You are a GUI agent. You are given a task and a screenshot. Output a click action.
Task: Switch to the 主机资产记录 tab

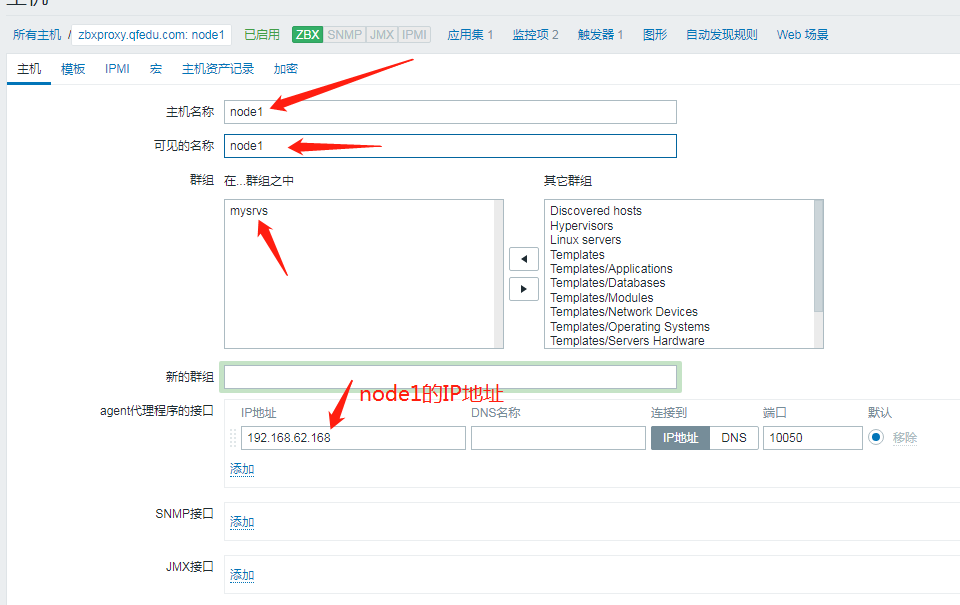217,69
